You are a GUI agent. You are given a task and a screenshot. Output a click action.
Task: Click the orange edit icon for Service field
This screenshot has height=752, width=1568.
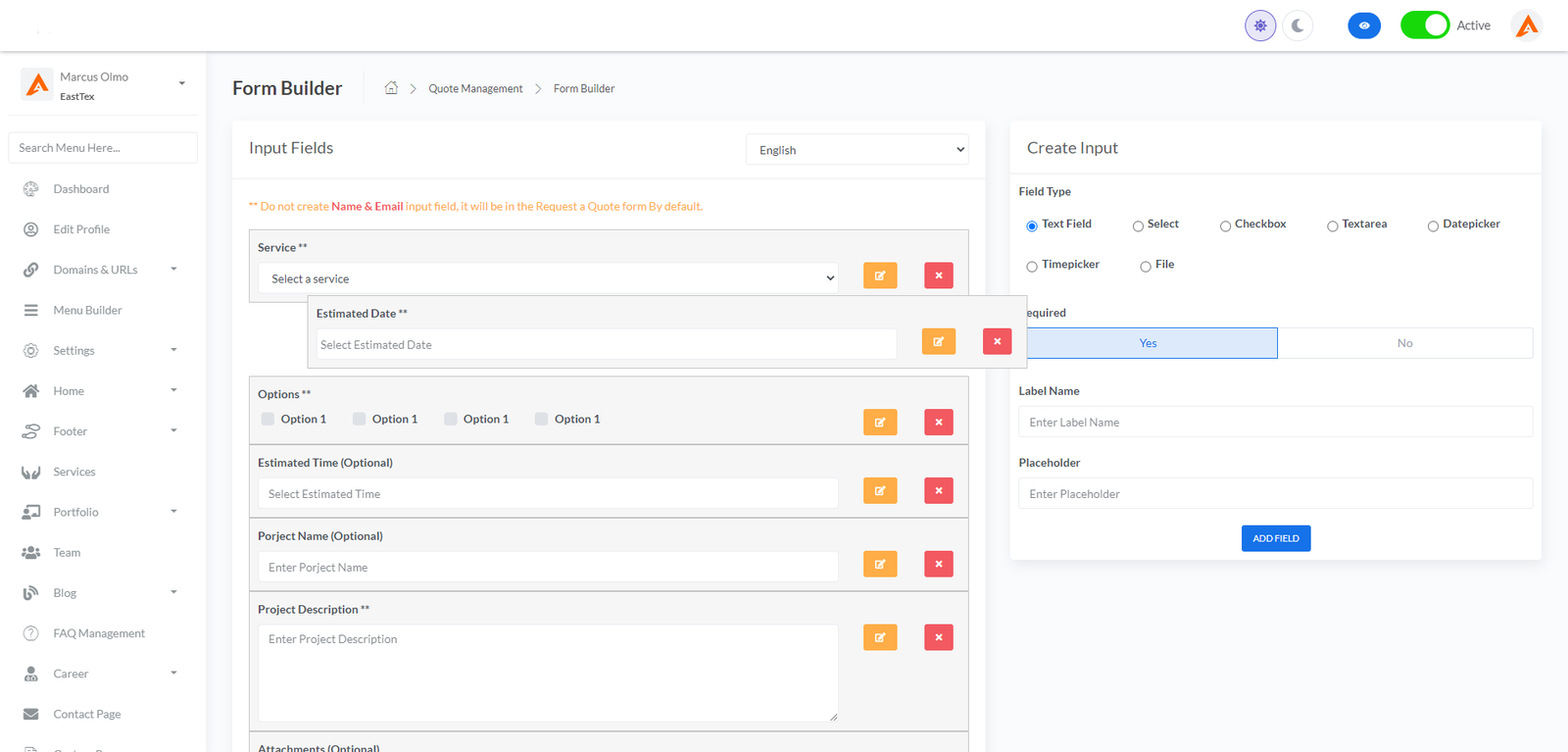[879, 276]
